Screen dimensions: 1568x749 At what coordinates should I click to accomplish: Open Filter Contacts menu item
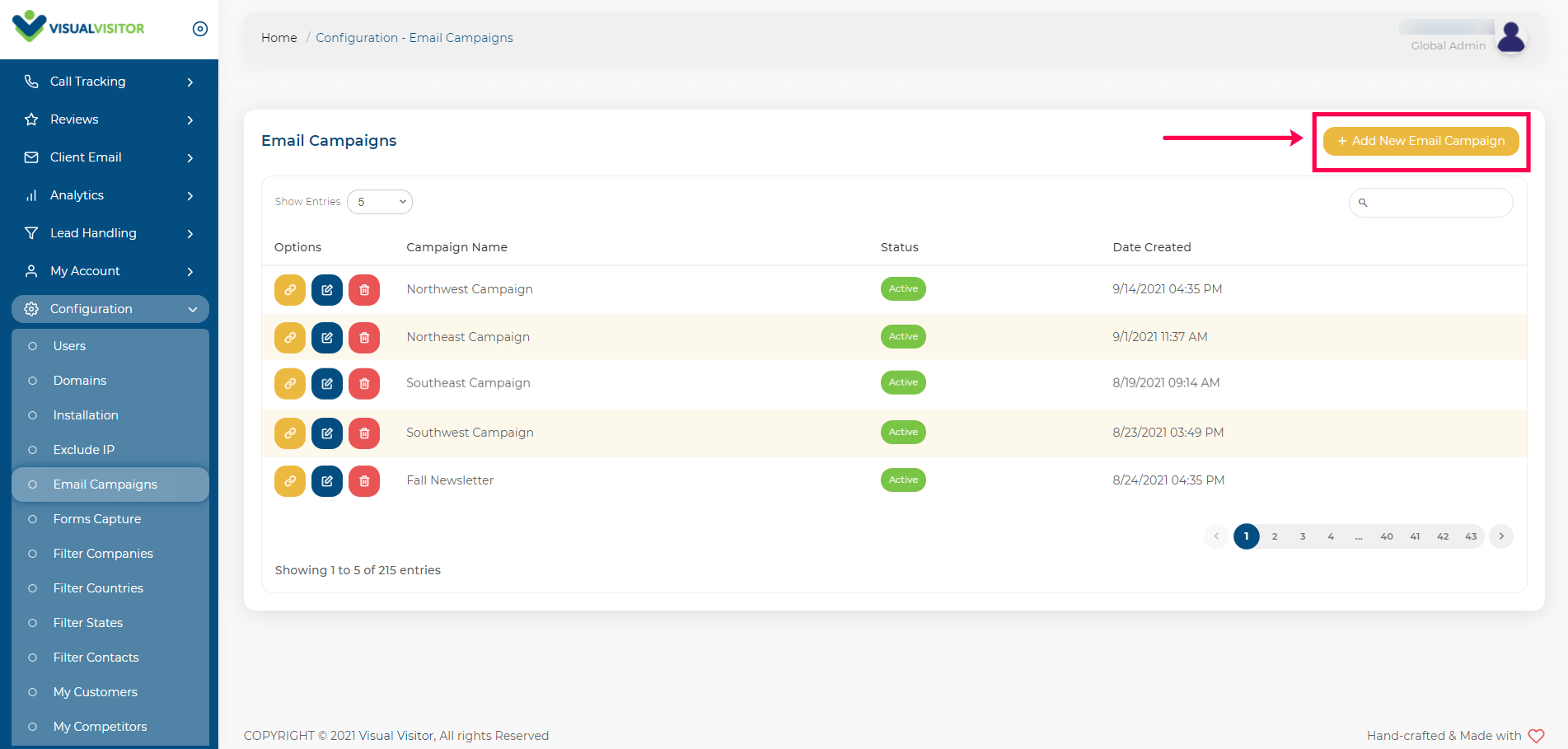110,658
